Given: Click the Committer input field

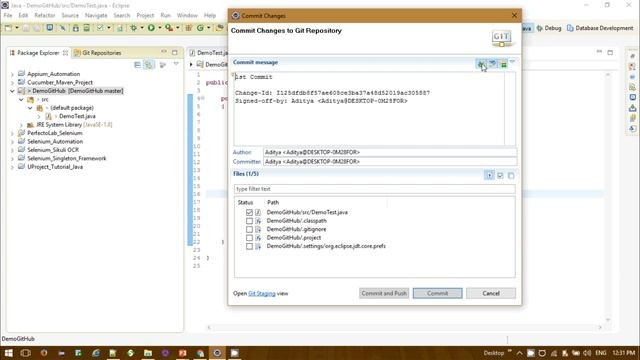Looking at the screenshot, I should 390,162.
